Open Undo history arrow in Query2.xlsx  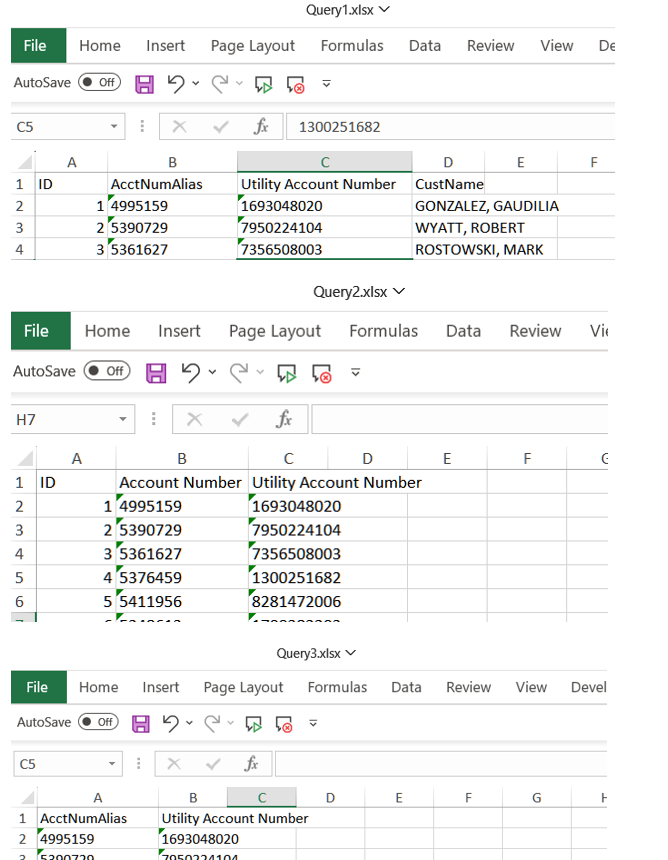pos(212,372)
